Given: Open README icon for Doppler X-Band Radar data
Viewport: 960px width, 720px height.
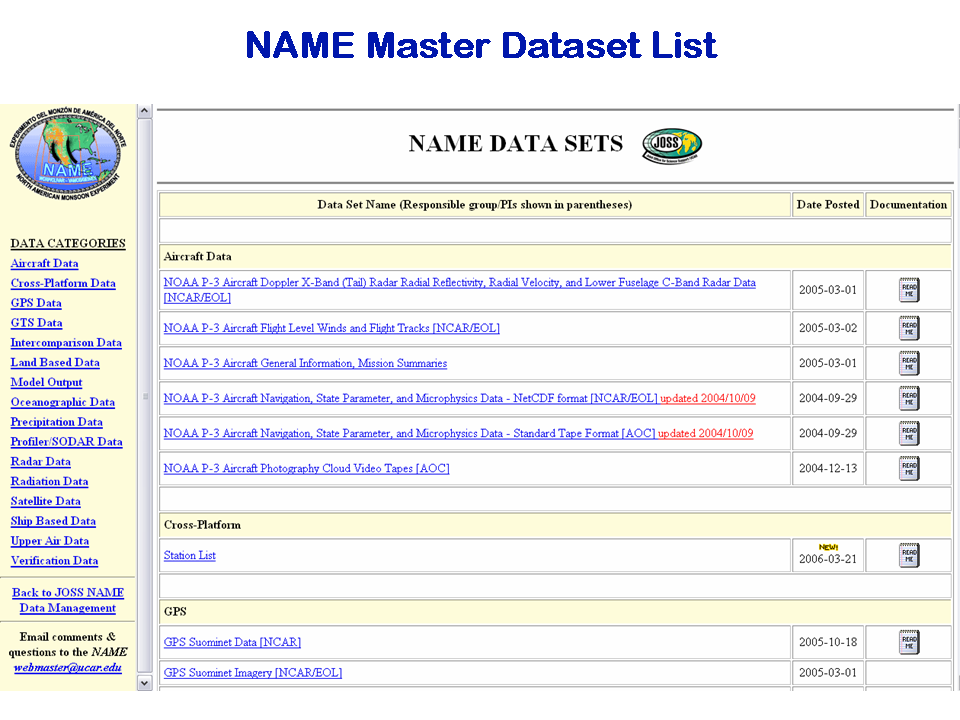Looking at the screenshot, I should point(909,290).
